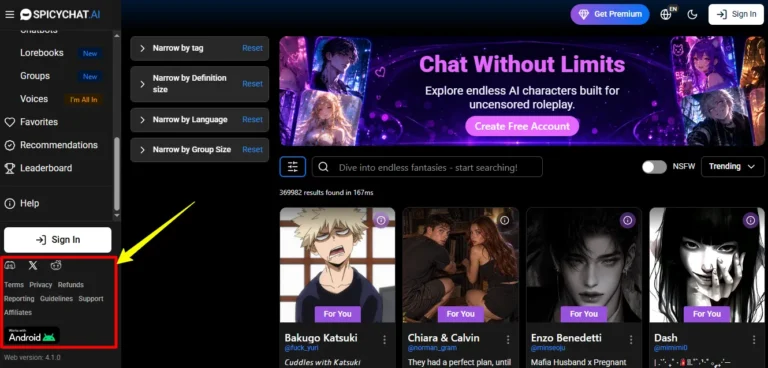Image resolution: width=768 pixels, height=368 pixels.
Task: Open the Affiliates link
Action: pos(18,312)
